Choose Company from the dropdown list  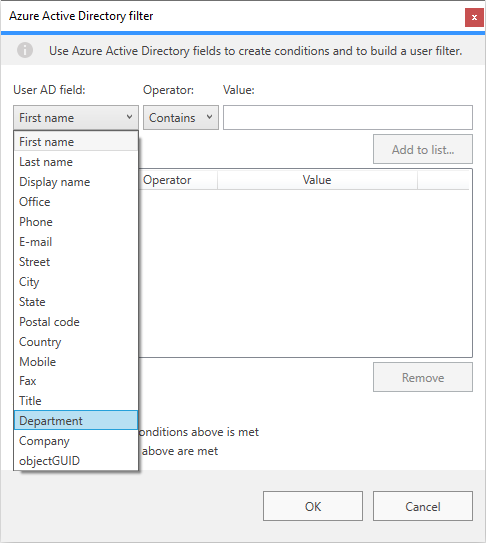click(76, 441)
